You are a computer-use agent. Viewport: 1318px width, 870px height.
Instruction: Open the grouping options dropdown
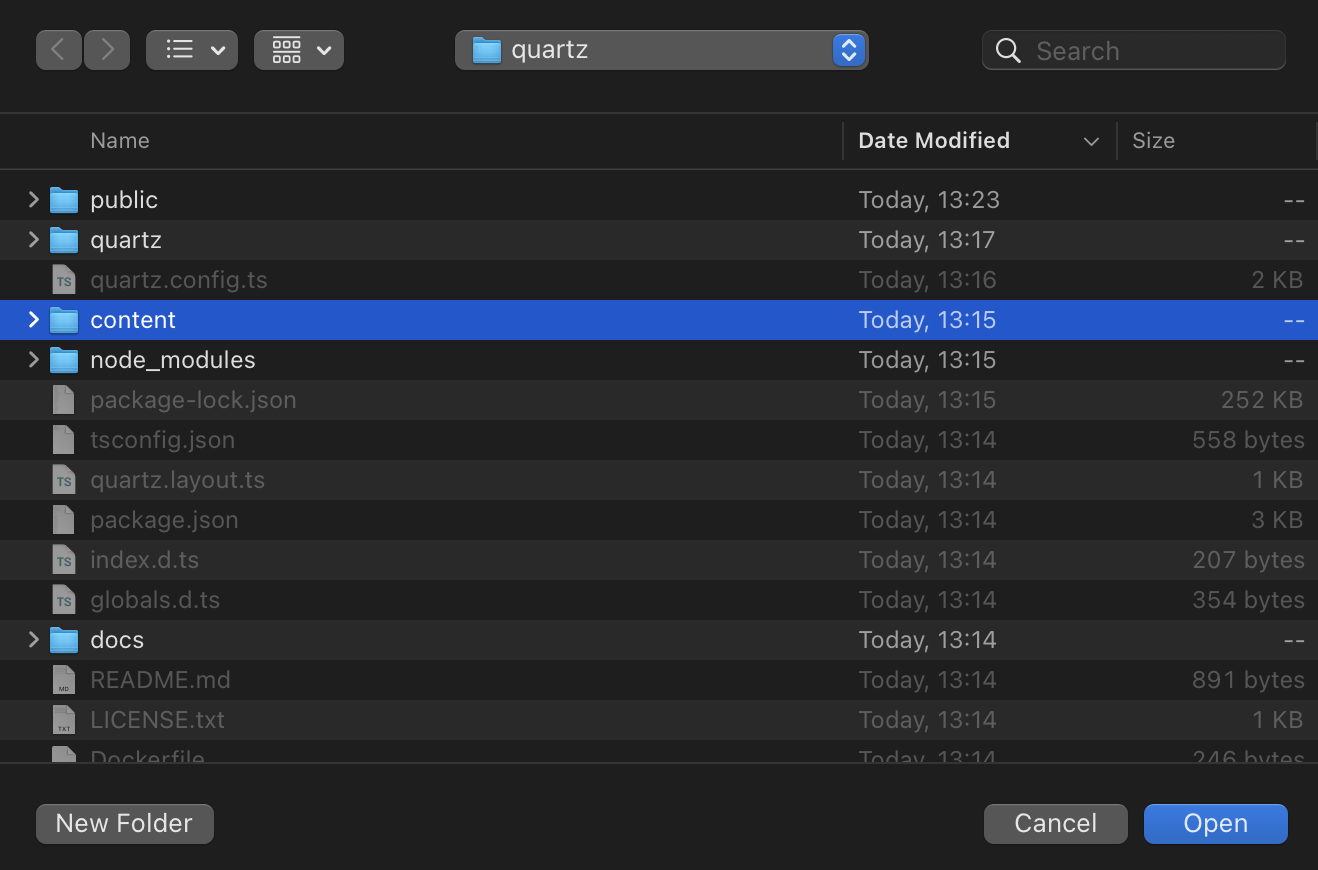[x=299, y=50]
